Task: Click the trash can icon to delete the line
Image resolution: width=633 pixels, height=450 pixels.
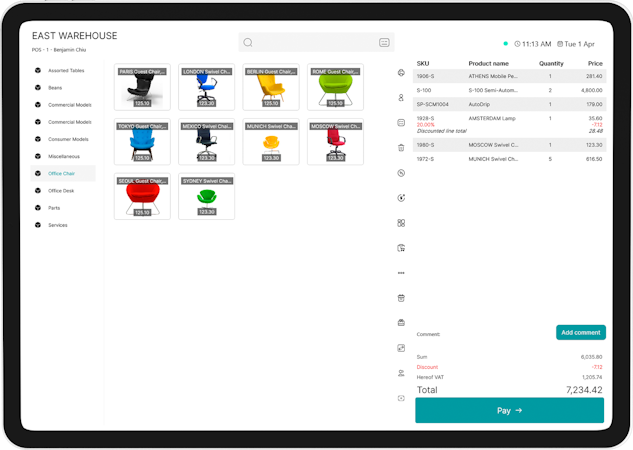Action: pos(401,148)
